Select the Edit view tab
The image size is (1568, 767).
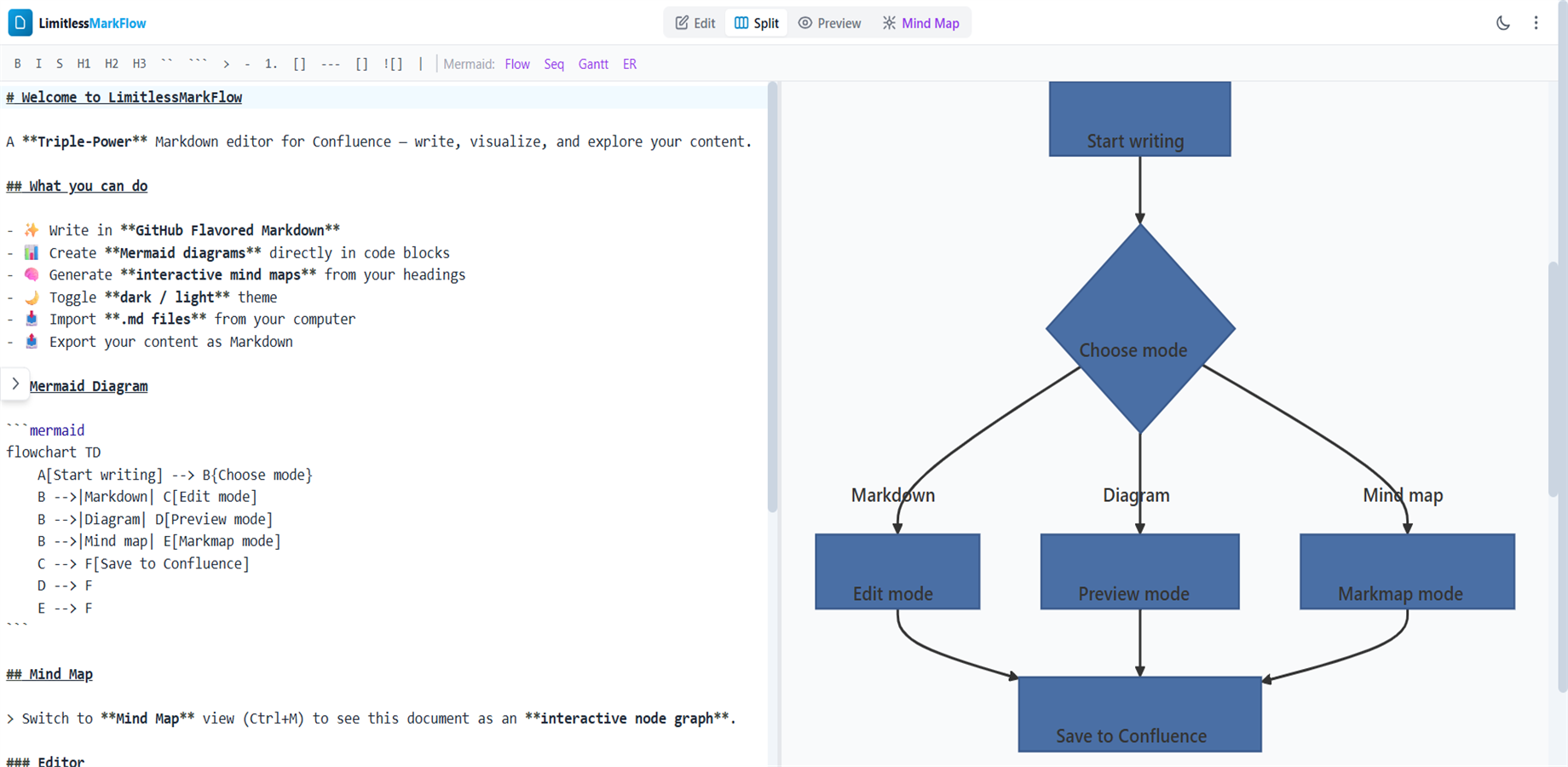694,23
